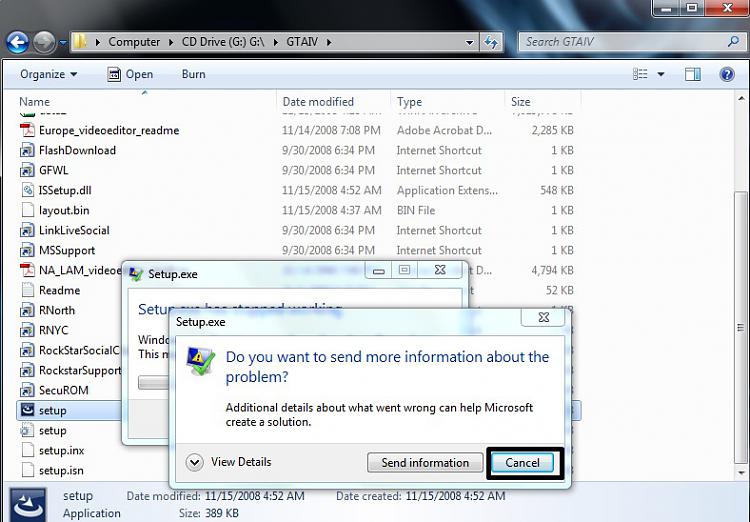The height and width of the screenshot is (522, 750).
Task: Click the 2,285 KB size cell
Action: click(x=552, y=130)
